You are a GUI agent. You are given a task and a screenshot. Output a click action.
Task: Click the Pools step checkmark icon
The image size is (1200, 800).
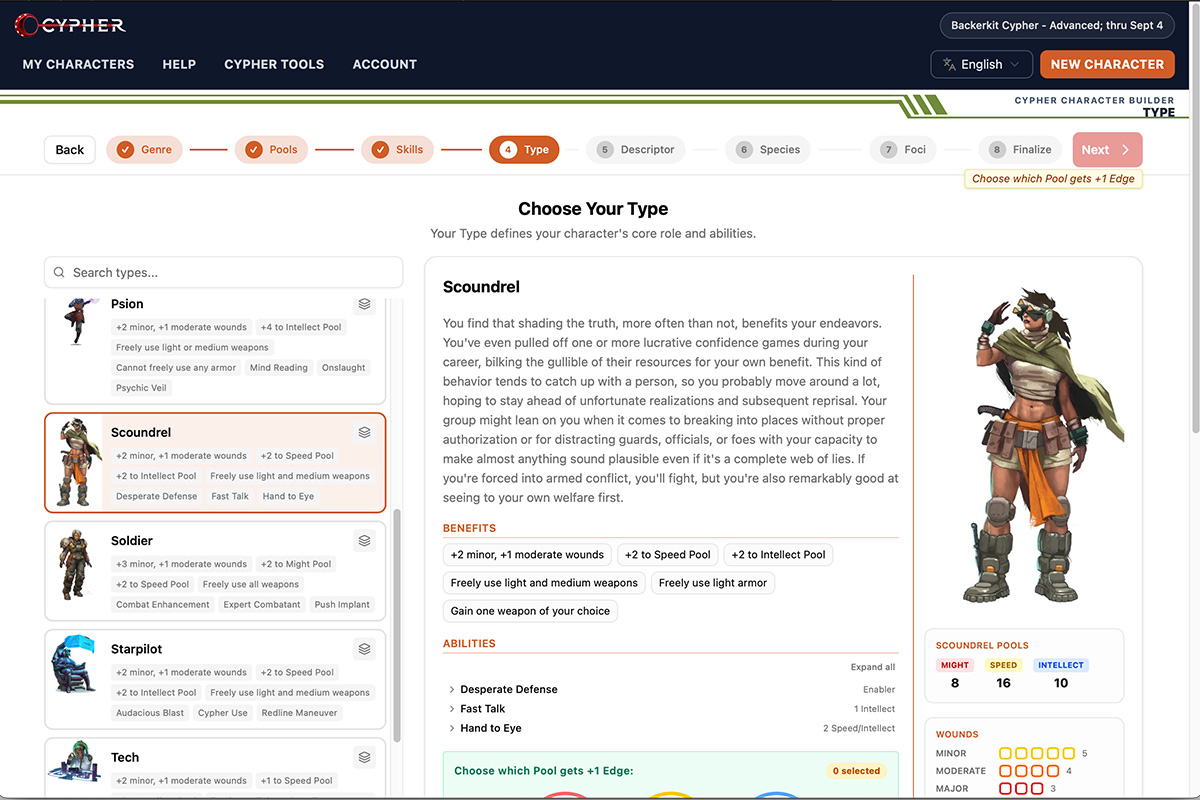click(x=254, y=150)
